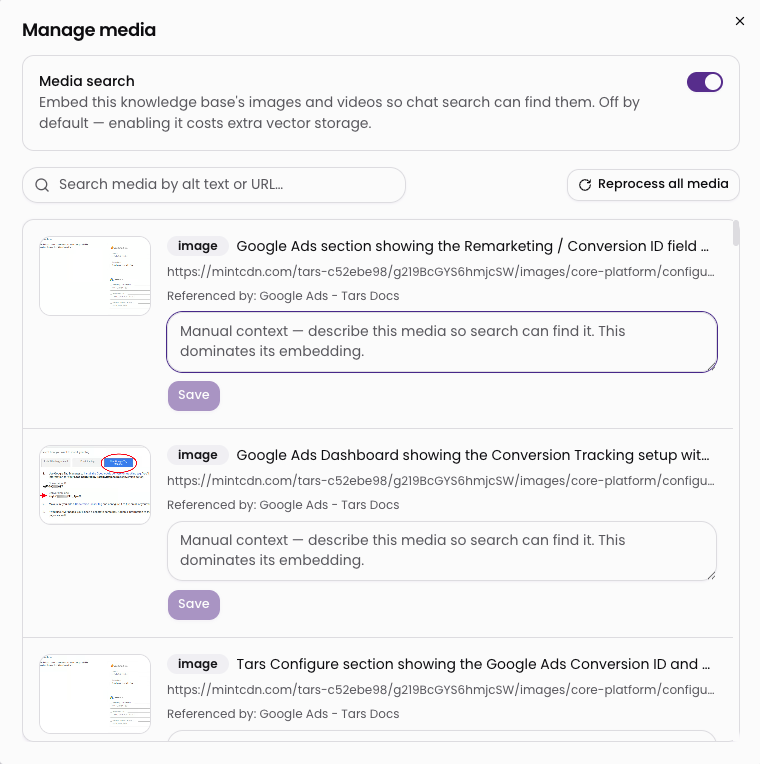Click the image badge on Remarketing row
The width and height of the screenshot is (760, 764).
point(197,246)
